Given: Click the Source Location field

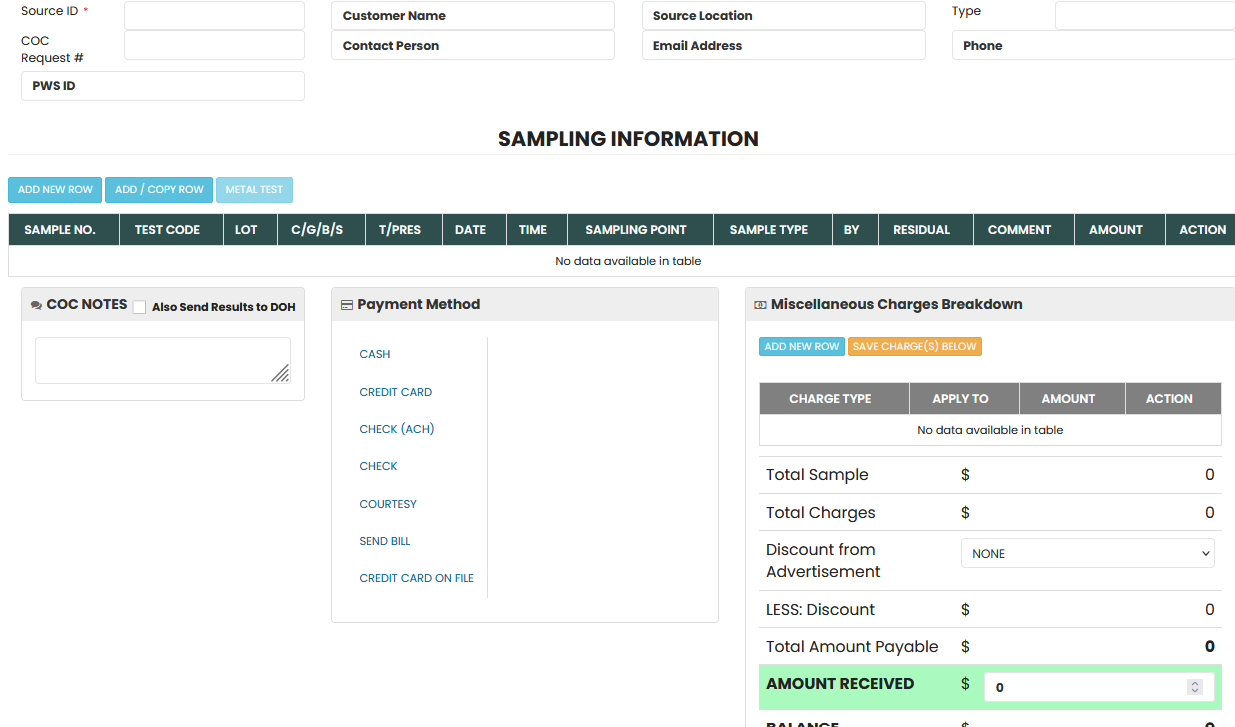Looking at the screenshot, I should click(784, 15).
